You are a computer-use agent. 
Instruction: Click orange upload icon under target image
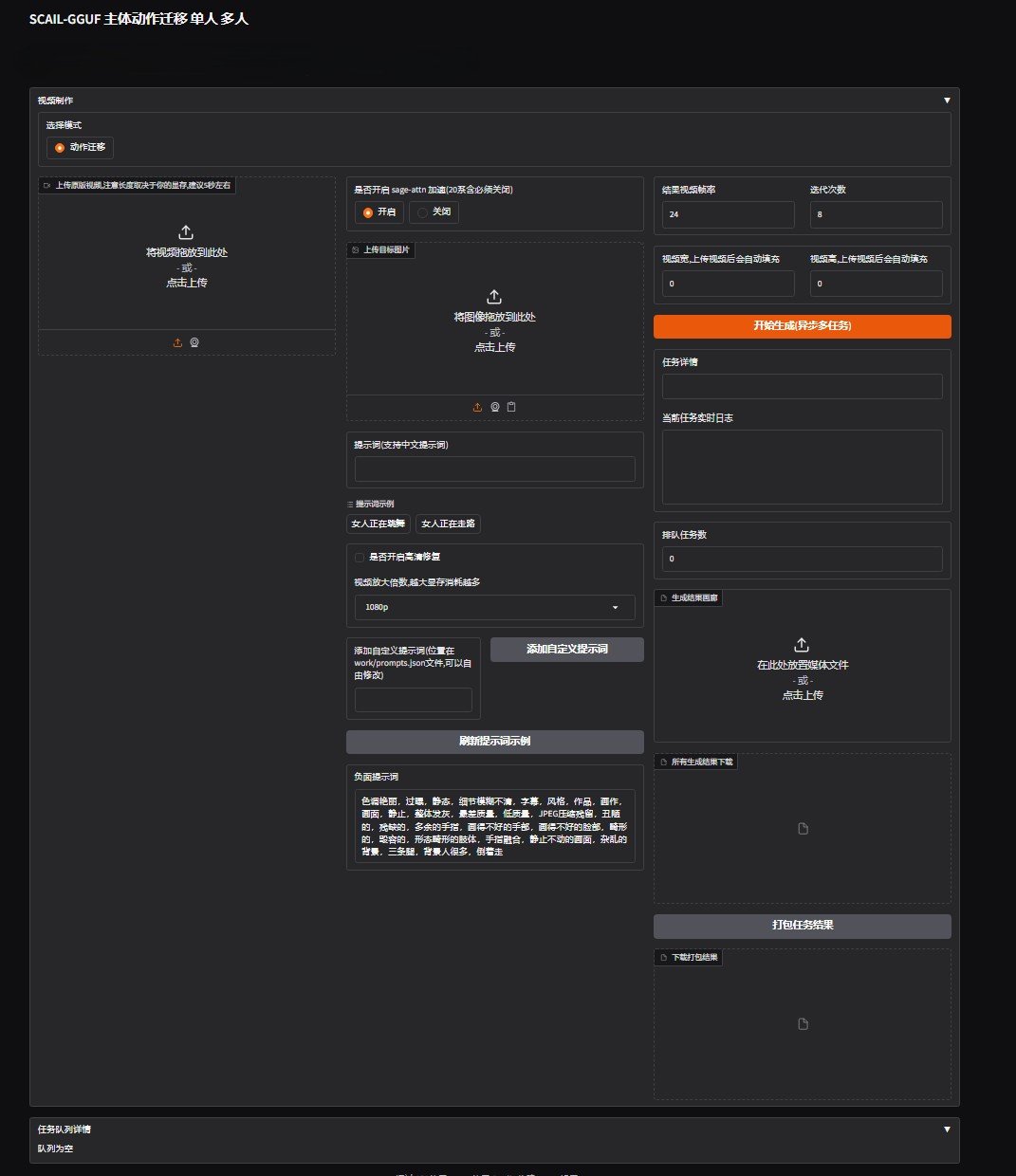(477, 407)
